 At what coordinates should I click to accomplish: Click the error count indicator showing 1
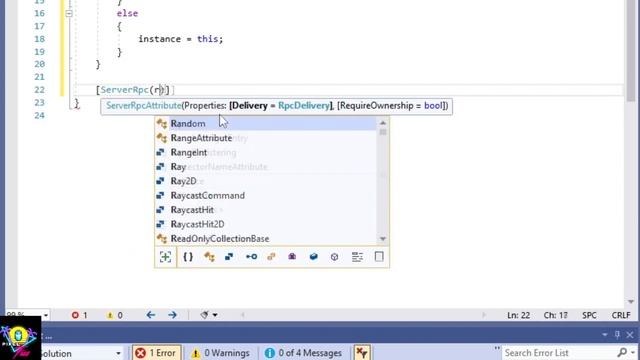[x=79, y=315]
